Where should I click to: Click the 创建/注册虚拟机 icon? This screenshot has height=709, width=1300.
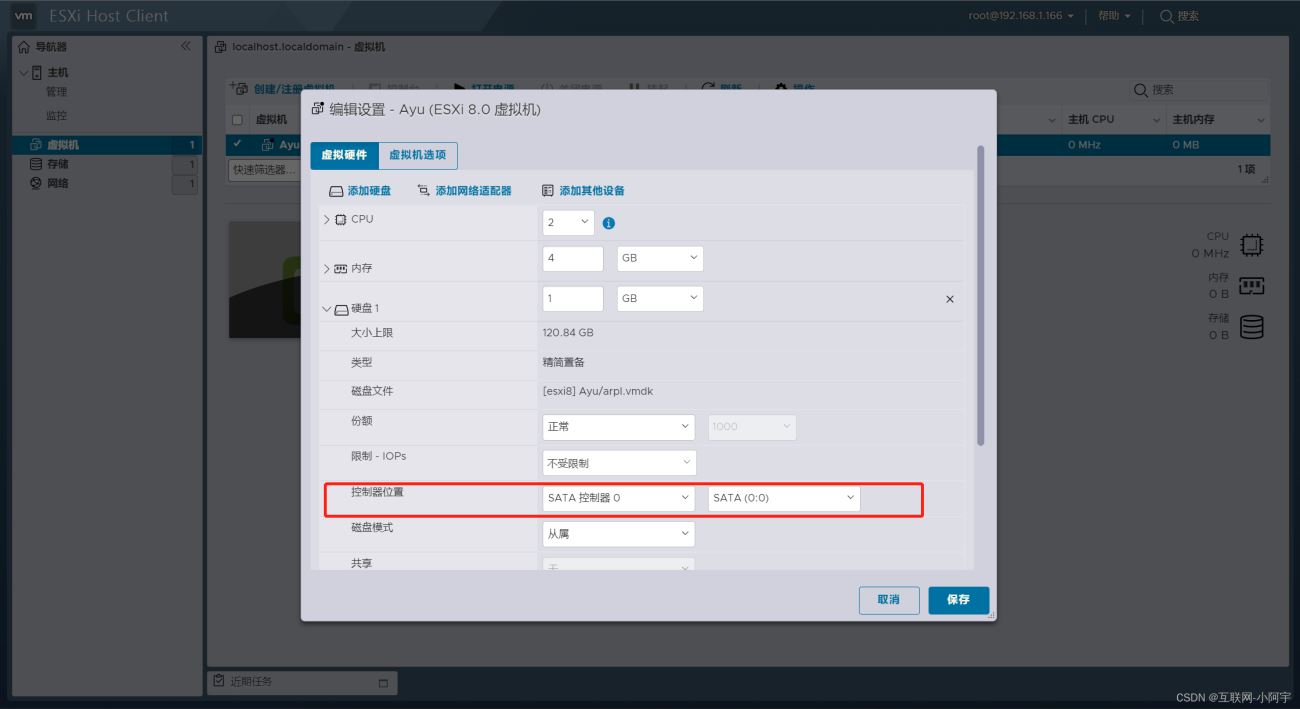[238, 89]
